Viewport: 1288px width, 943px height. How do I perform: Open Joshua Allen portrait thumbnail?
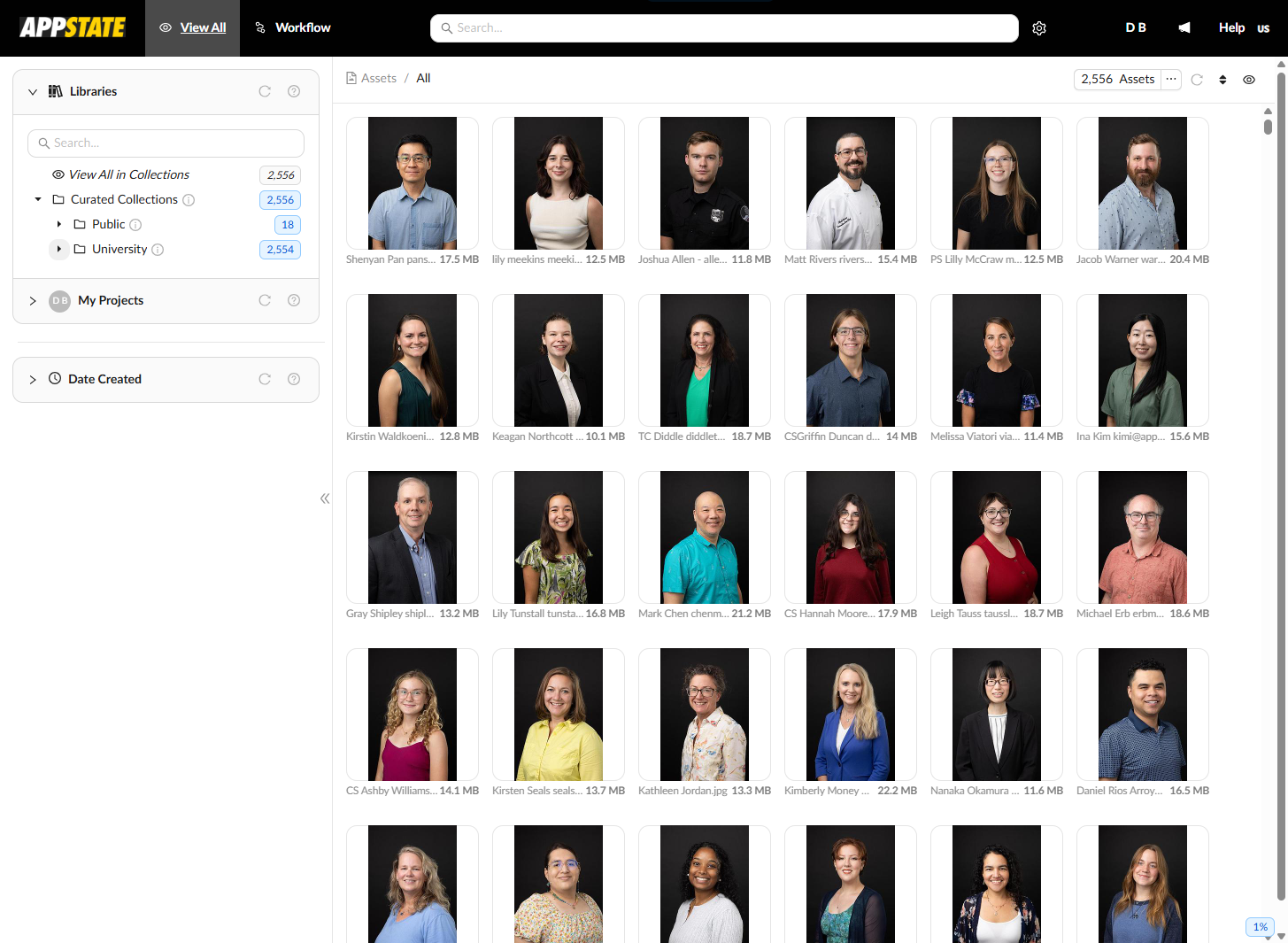pos(705,183)
